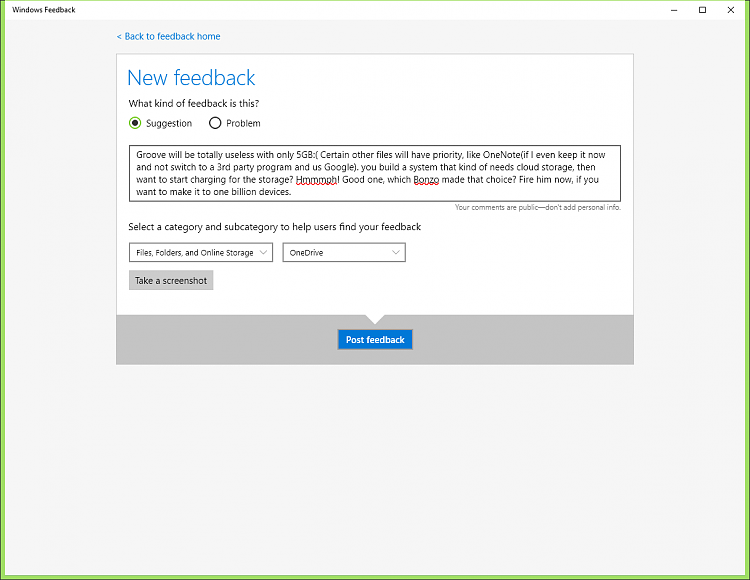Post the feedback
This screenshot has height=580, width=750.
tap(375, 340)
